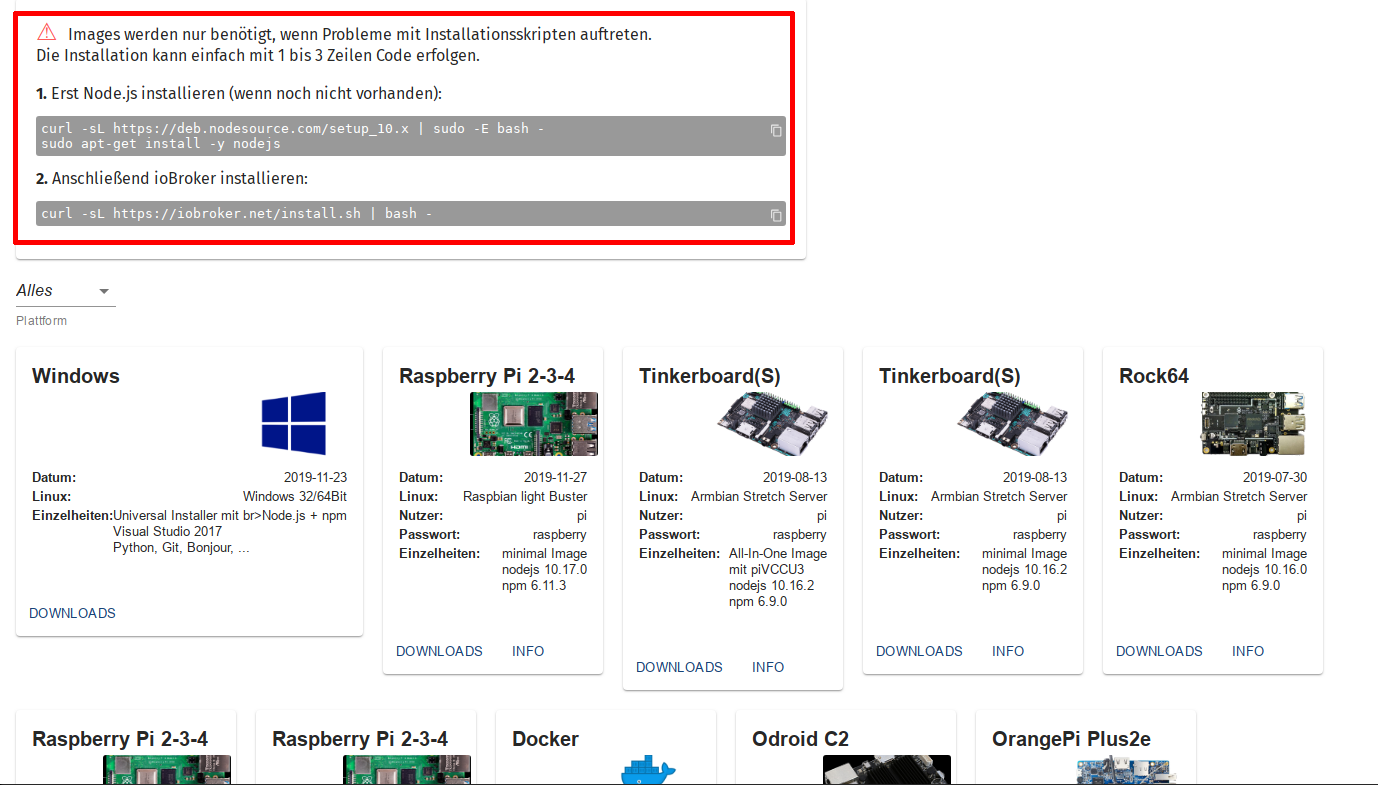Select the Odroid C2 card title
Image resolution: width=1378 pixels, height=785 pixels.
800,739
